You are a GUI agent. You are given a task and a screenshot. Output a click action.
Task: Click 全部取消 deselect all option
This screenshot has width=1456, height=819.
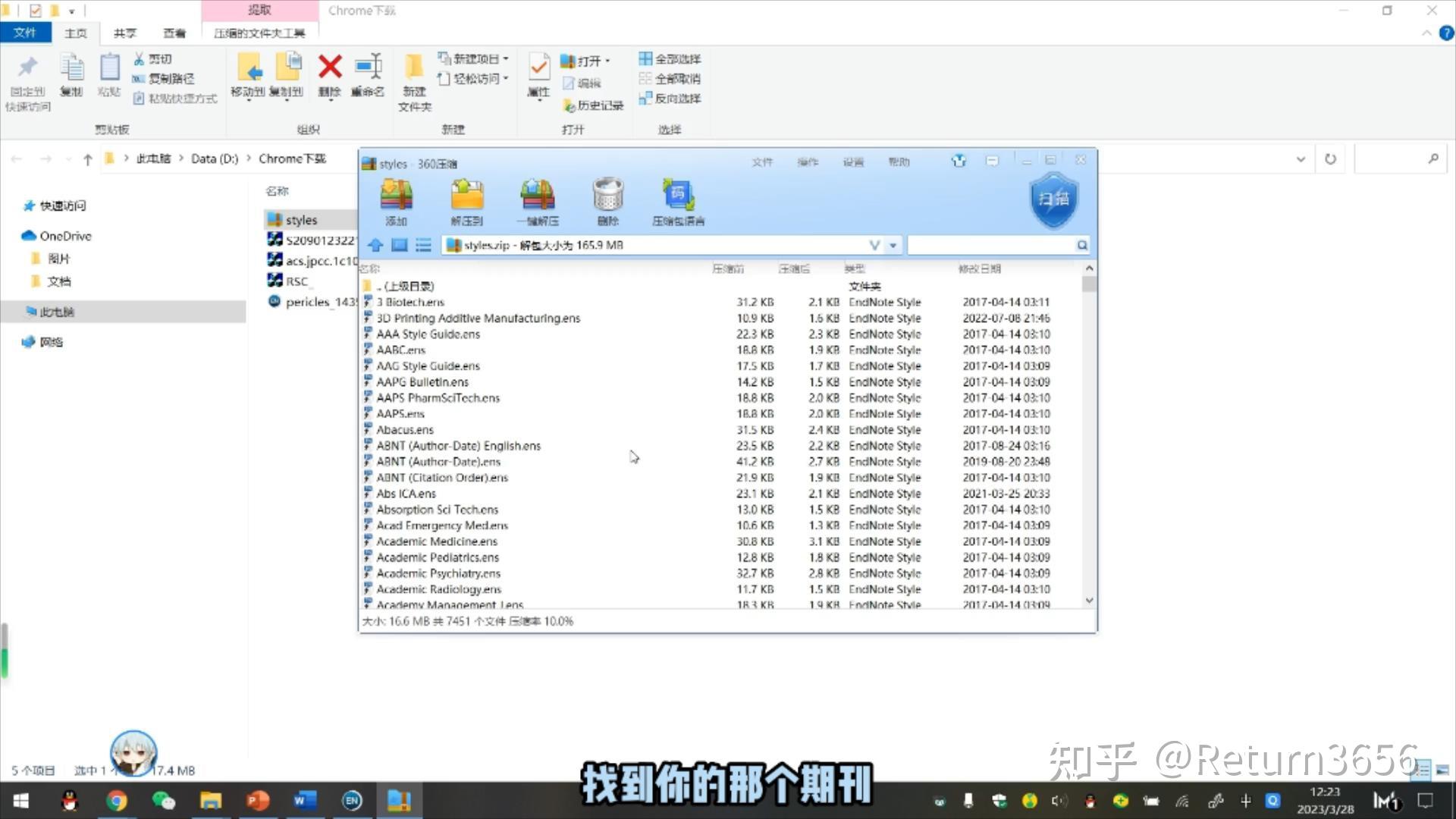670,78
